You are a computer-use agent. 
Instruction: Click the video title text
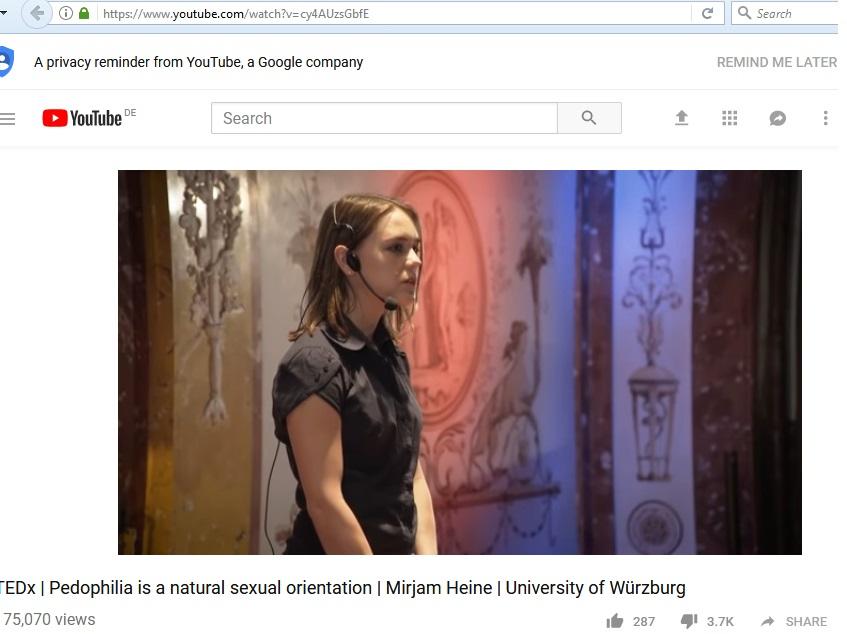click(x=342, y=588)
